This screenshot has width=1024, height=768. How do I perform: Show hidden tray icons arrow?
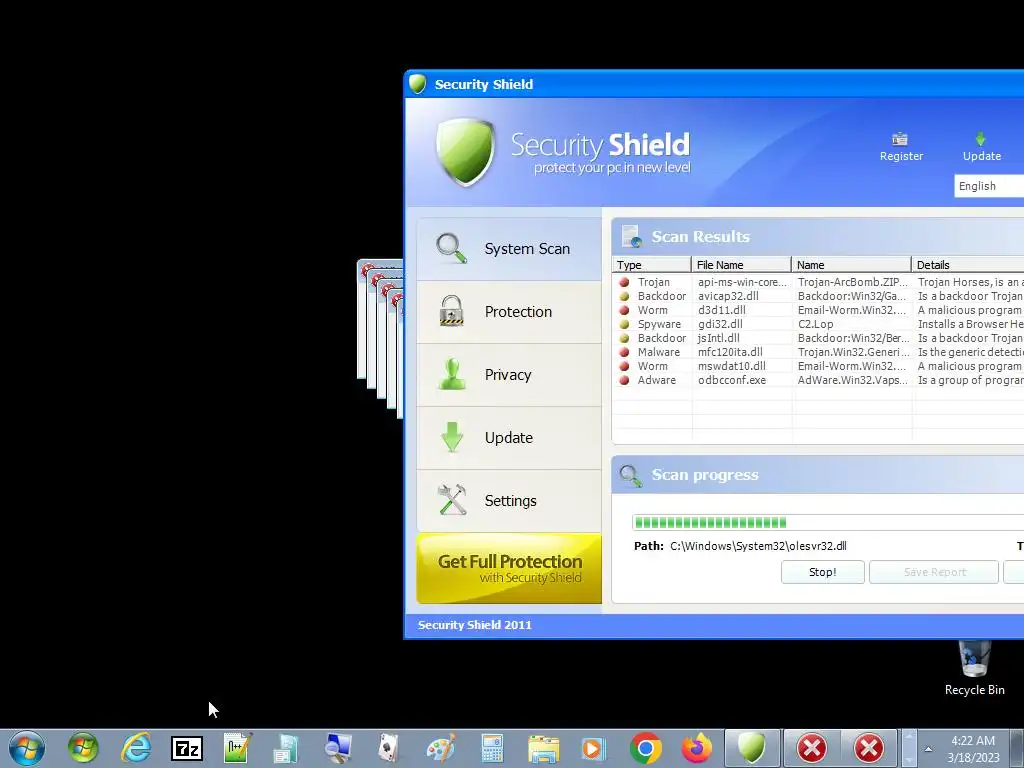pos(928,749)
